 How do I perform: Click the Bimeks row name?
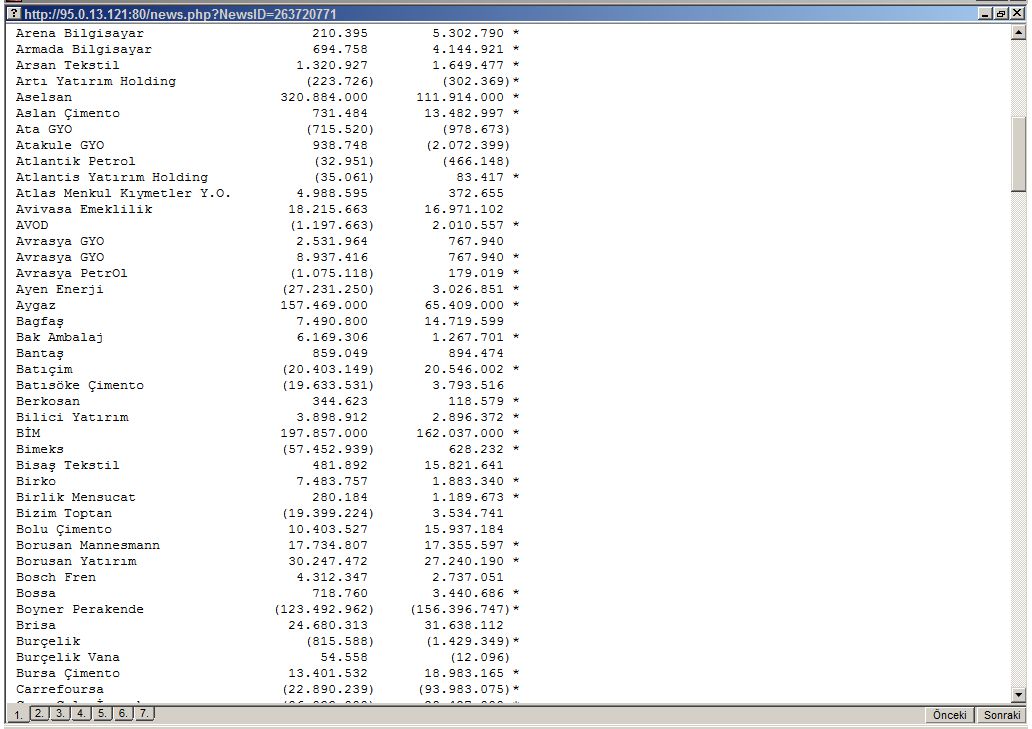[40, 449]
